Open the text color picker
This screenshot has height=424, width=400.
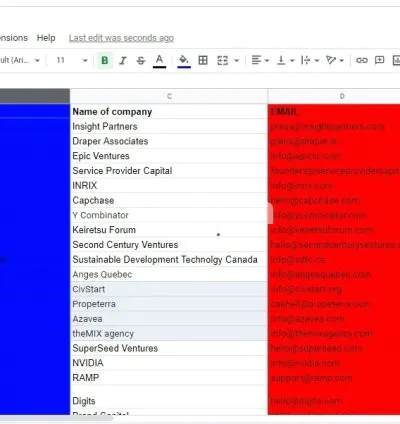click(159, 60)
